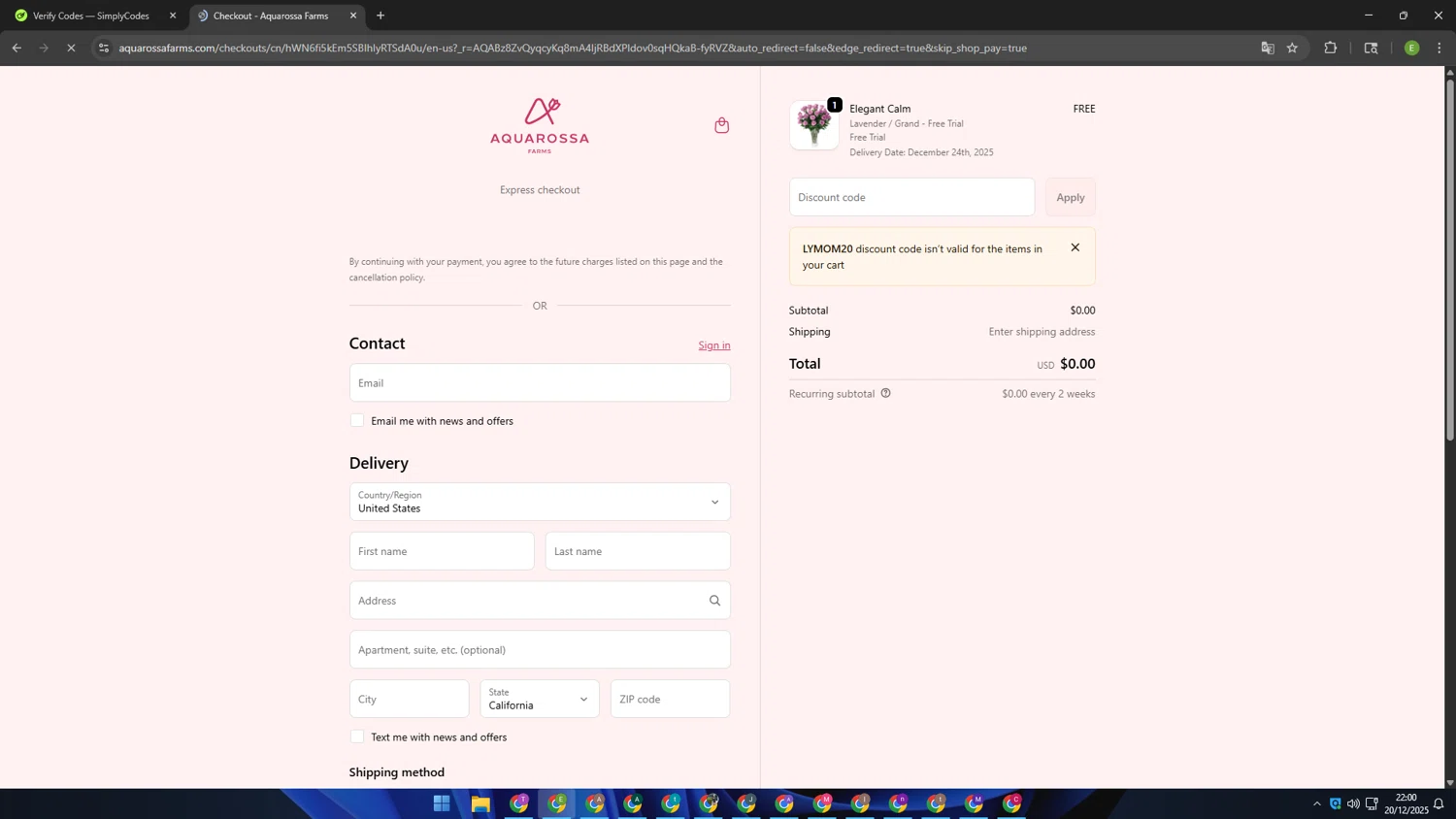This screenshot has height=819, width=1456.
Task: Focus the Discount code field
Action: [x=911, y=197]
